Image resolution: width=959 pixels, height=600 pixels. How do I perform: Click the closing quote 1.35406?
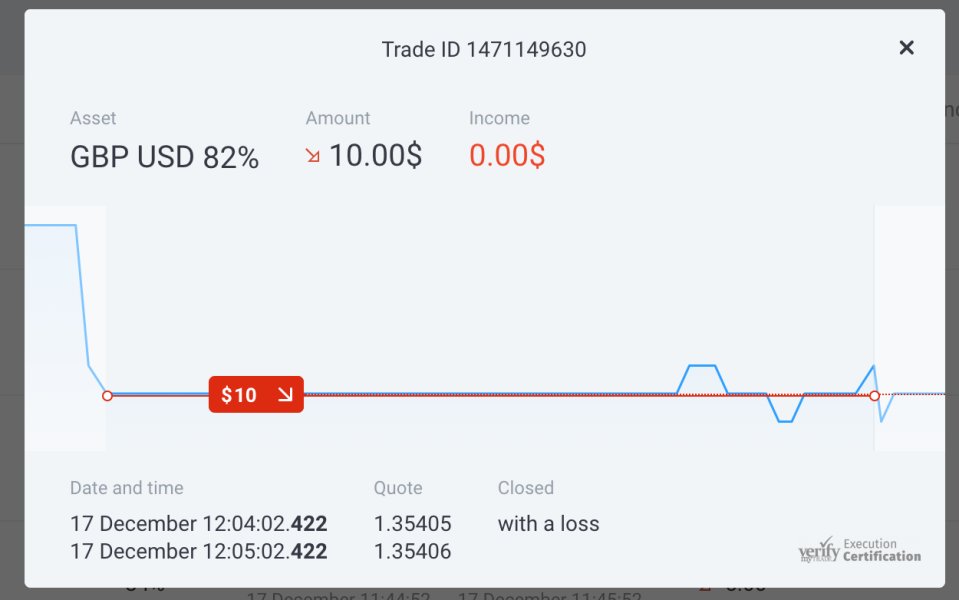pyautogui.click(x=412, y=551)
